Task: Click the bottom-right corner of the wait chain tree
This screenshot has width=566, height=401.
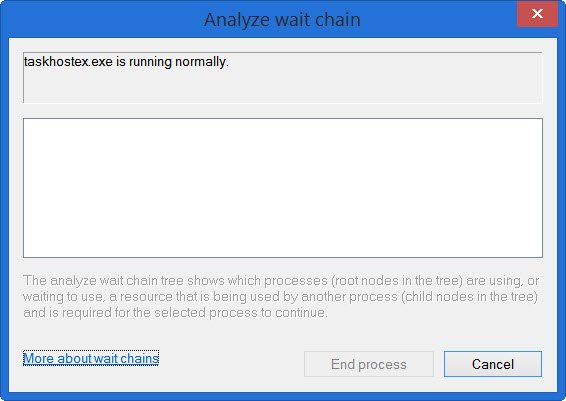Action: tap(539, 254)
